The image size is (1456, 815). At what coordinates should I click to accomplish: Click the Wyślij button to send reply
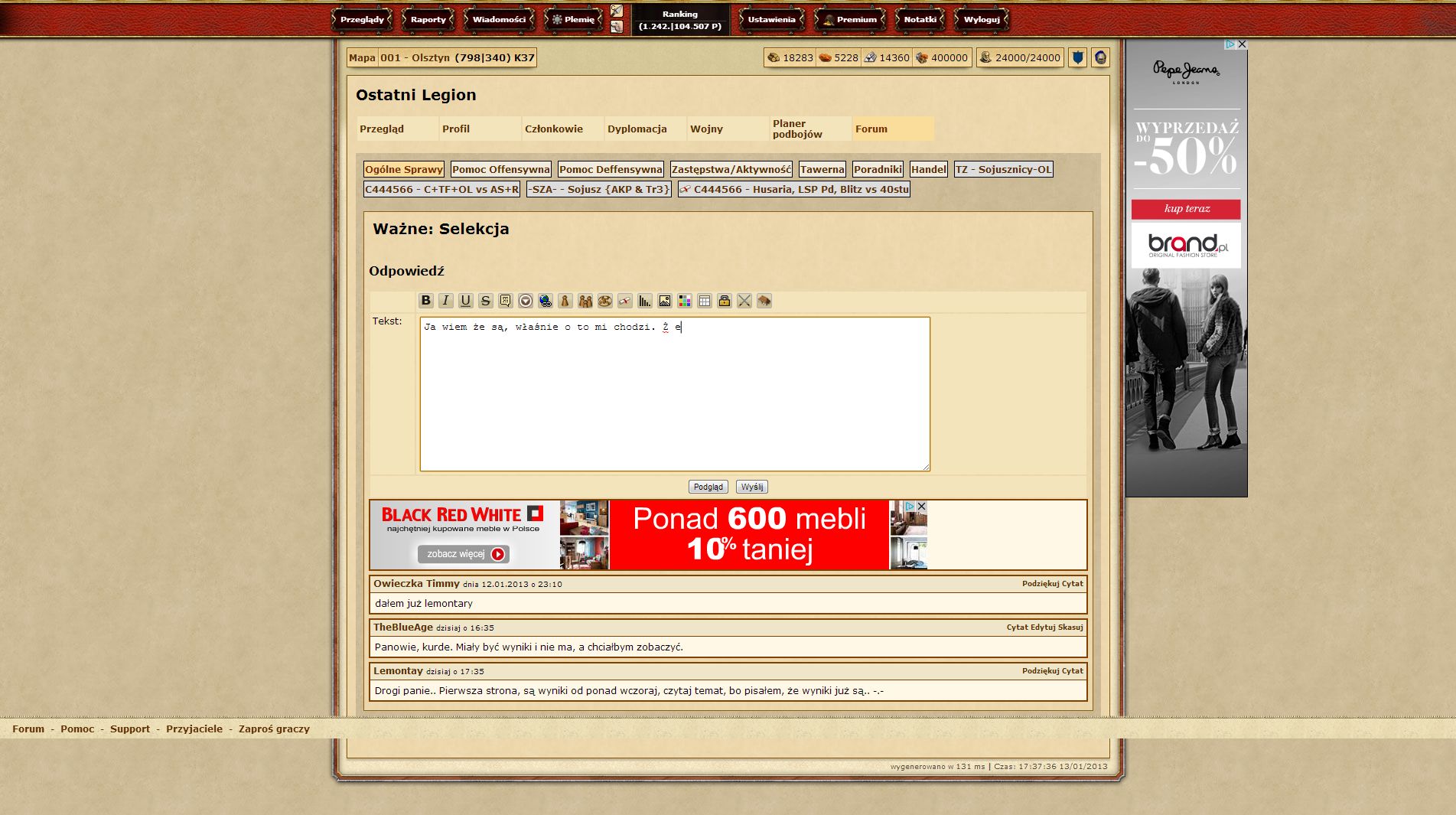click(x=752, y=487)
